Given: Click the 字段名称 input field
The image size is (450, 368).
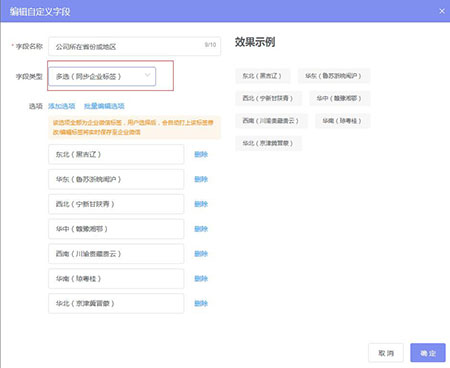Looking at the screenshot, I should tap(134, 46).
